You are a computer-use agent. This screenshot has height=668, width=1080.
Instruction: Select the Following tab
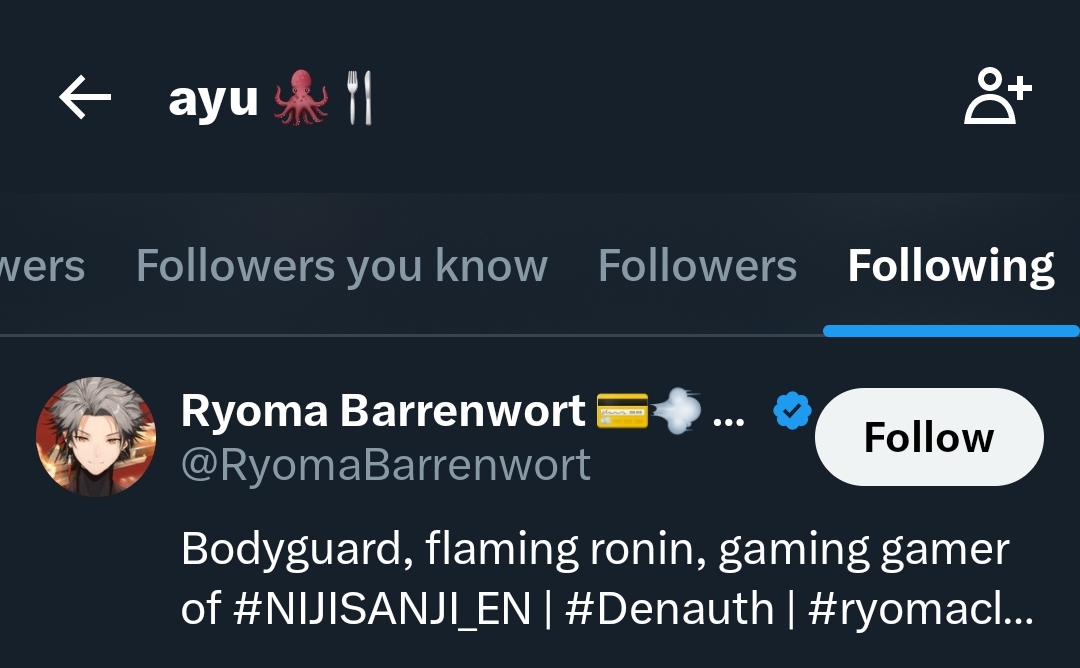point(951,266)
